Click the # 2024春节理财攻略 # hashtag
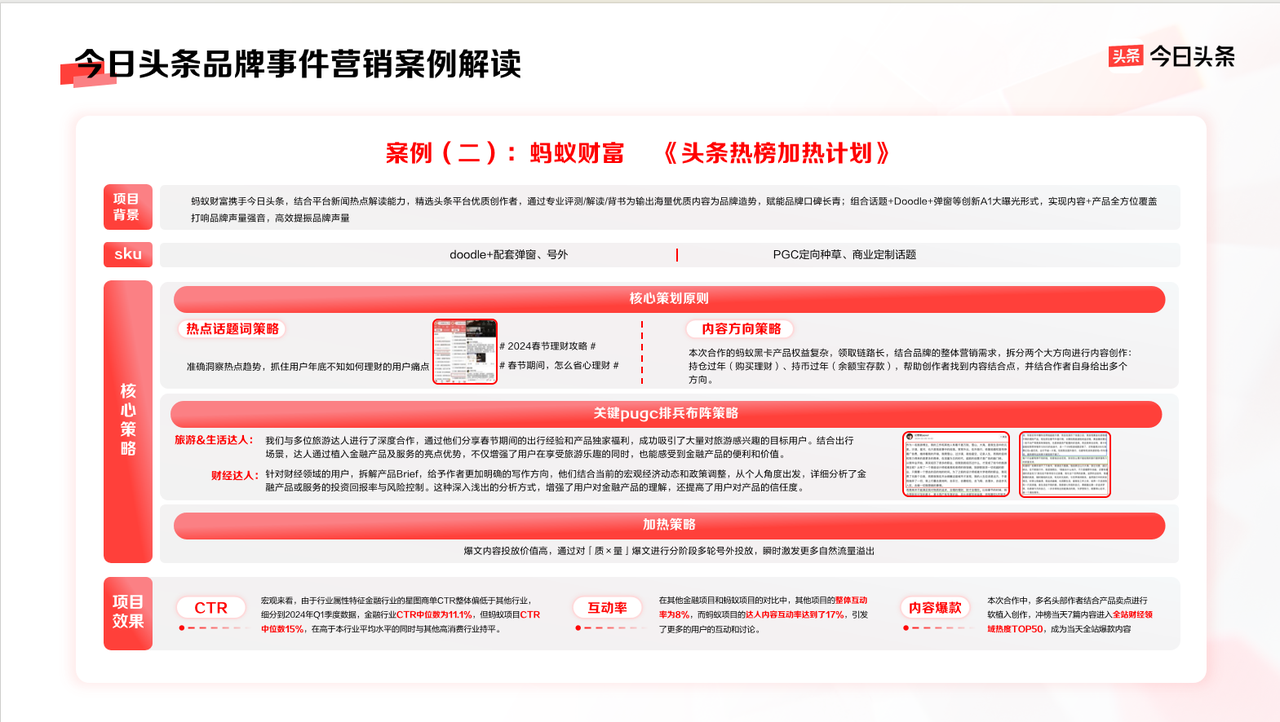The width and height of the screenshot is (1280, 722). [547, 346]
